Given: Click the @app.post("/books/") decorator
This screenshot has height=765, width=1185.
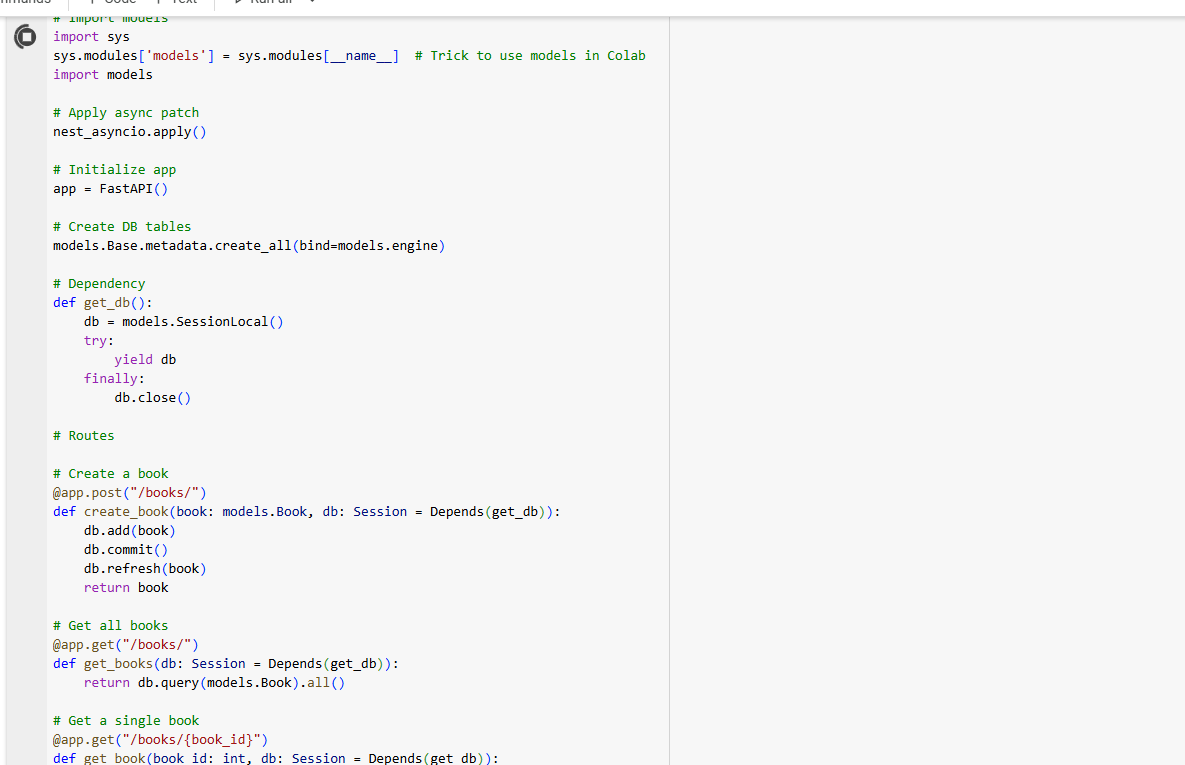Looking at the screenshot, I should 129,493.
